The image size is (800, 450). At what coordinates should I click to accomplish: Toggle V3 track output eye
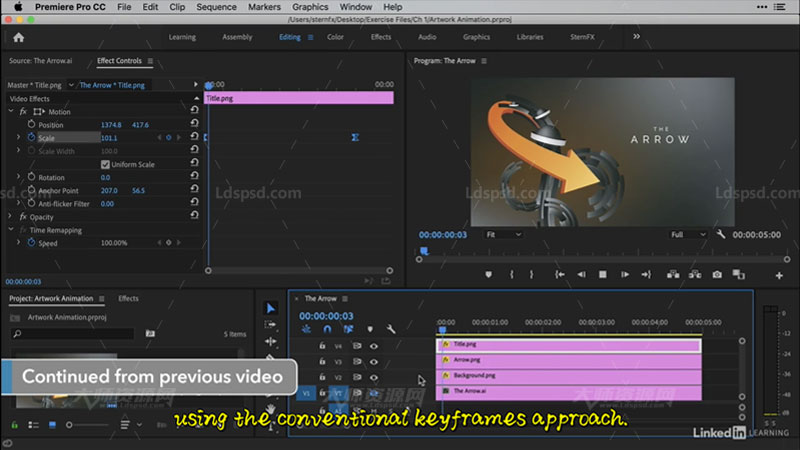(373, 362)
